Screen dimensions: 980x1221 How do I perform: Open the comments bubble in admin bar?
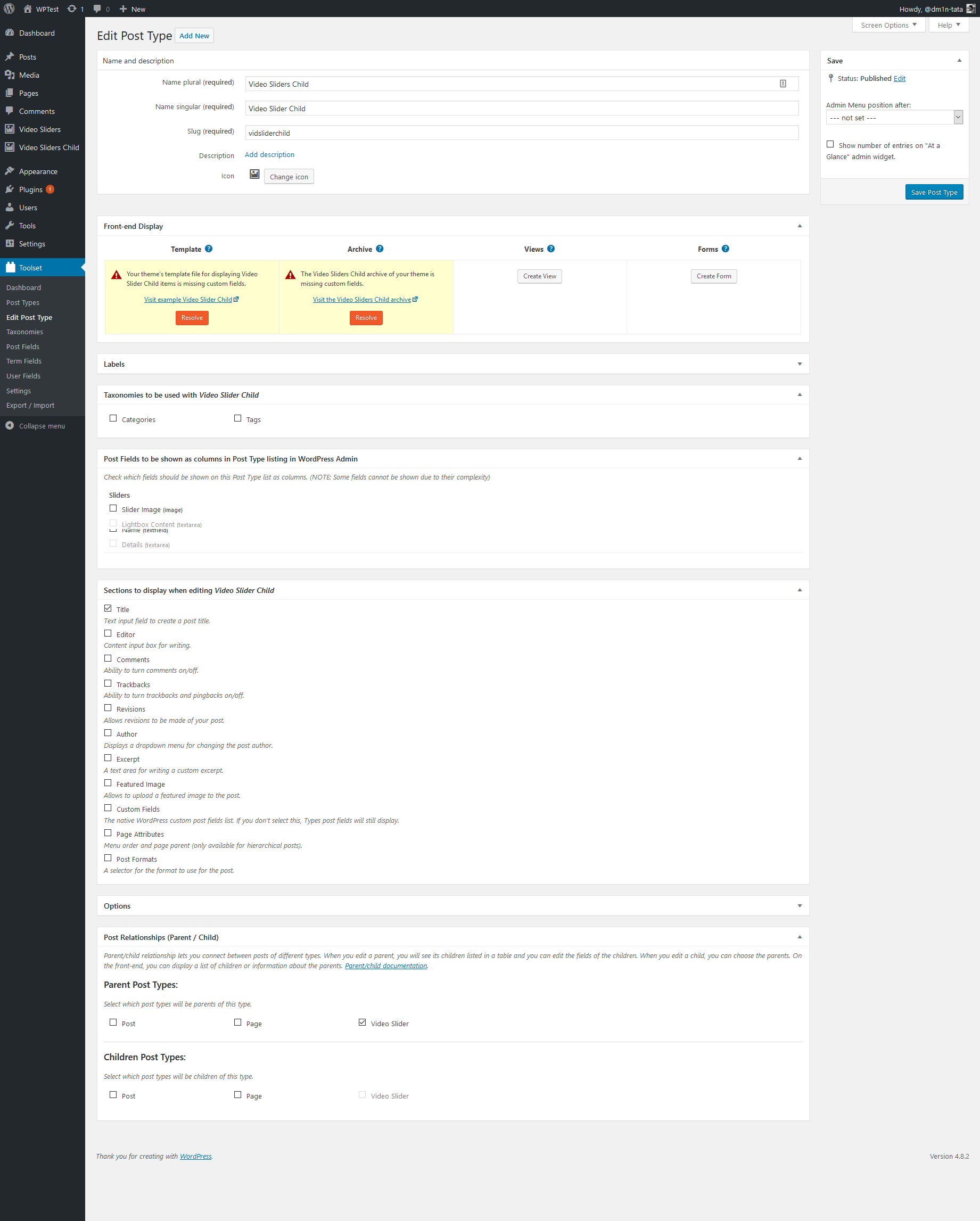tap(97, 9)
